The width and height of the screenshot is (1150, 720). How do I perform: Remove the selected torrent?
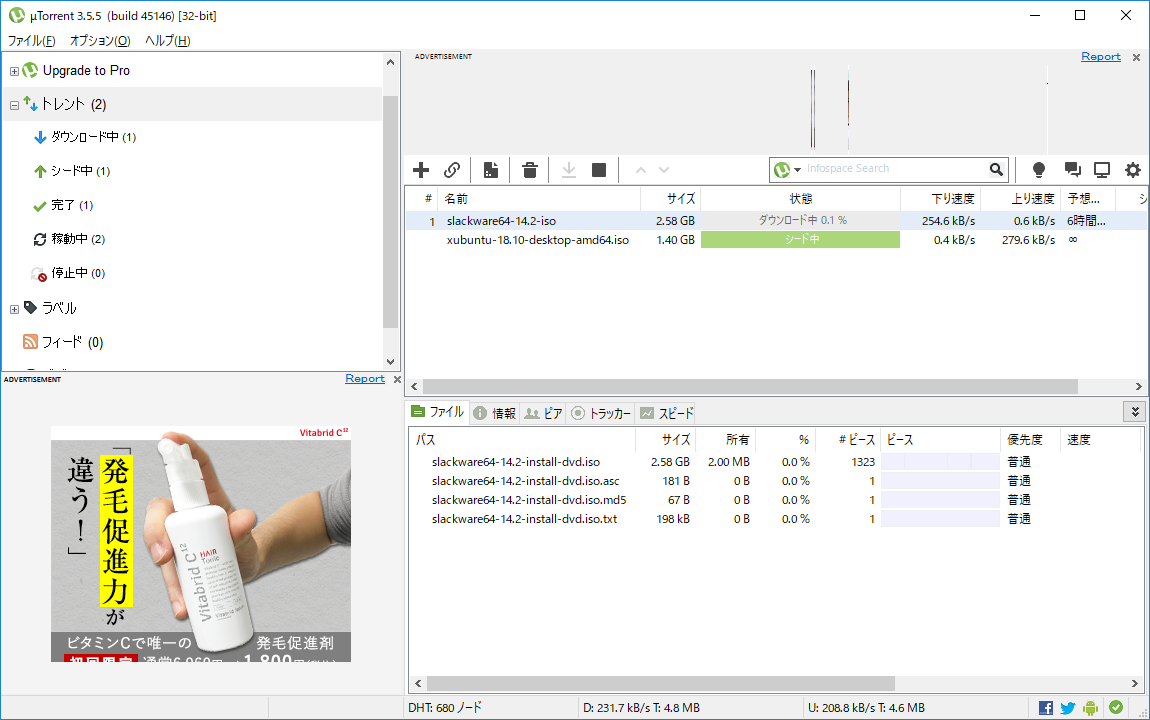(529, 169)
